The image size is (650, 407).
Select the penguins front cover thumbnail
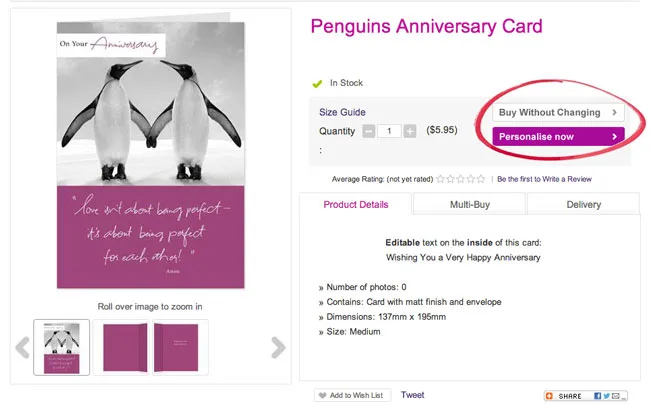tap(61, 347)
